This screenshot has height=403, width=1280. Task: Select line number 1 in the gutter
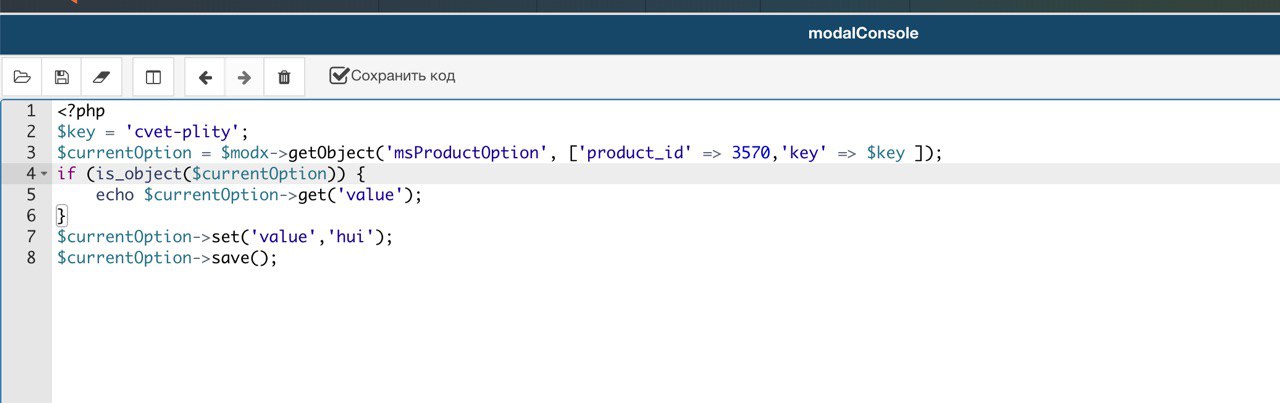[31, 111]
